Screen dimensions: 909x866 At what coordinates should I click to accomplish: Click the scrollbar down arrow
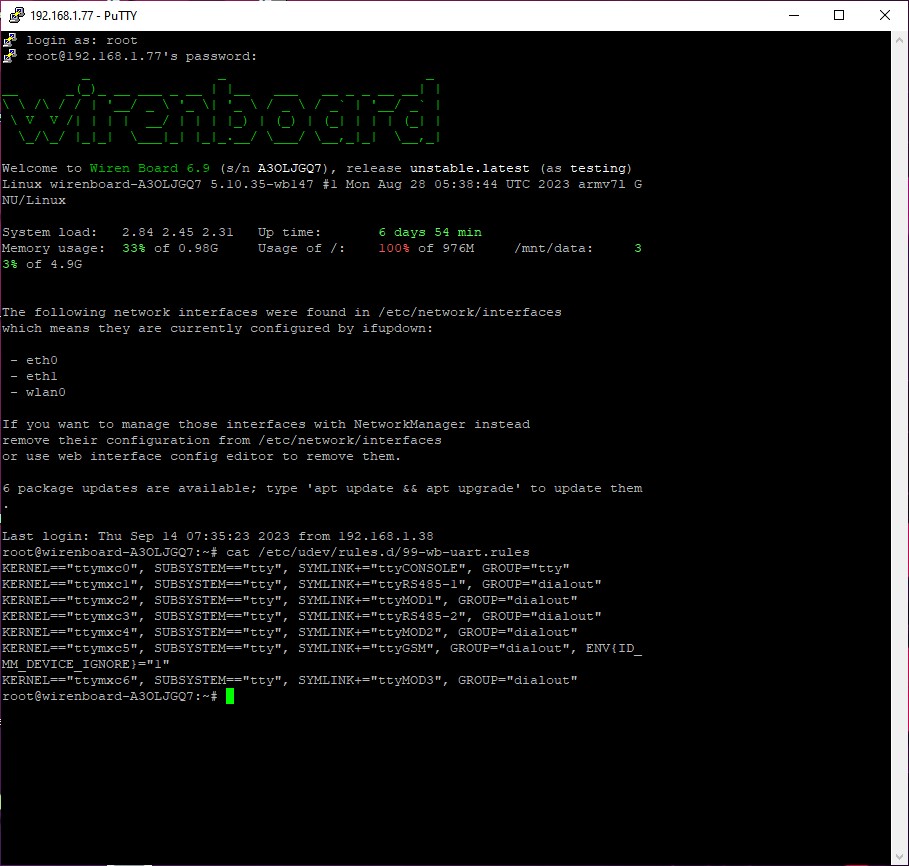(x=899, y=856)
